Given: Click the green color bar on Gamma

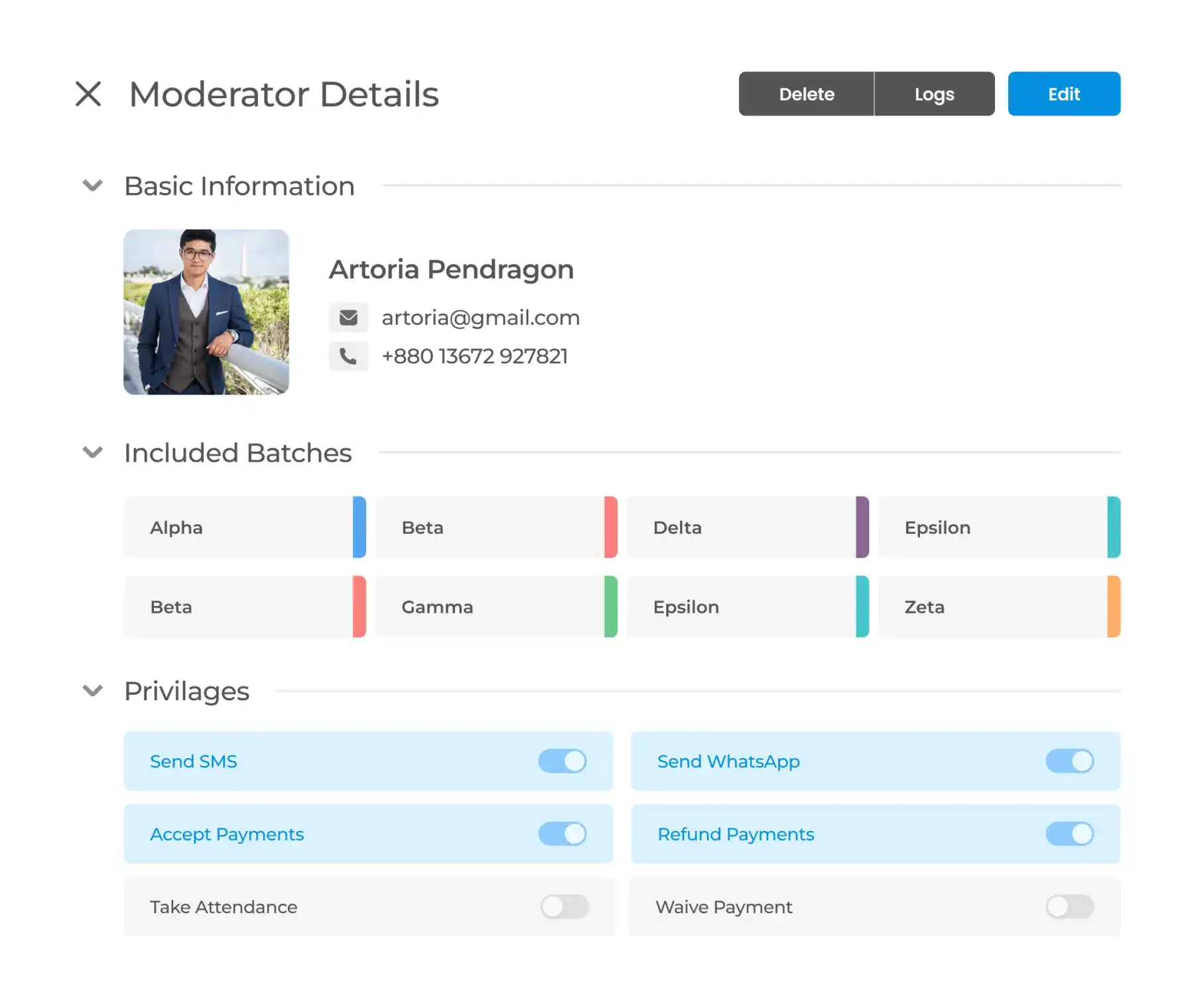Looking at the screenshot, I should [x=611, y=607].
